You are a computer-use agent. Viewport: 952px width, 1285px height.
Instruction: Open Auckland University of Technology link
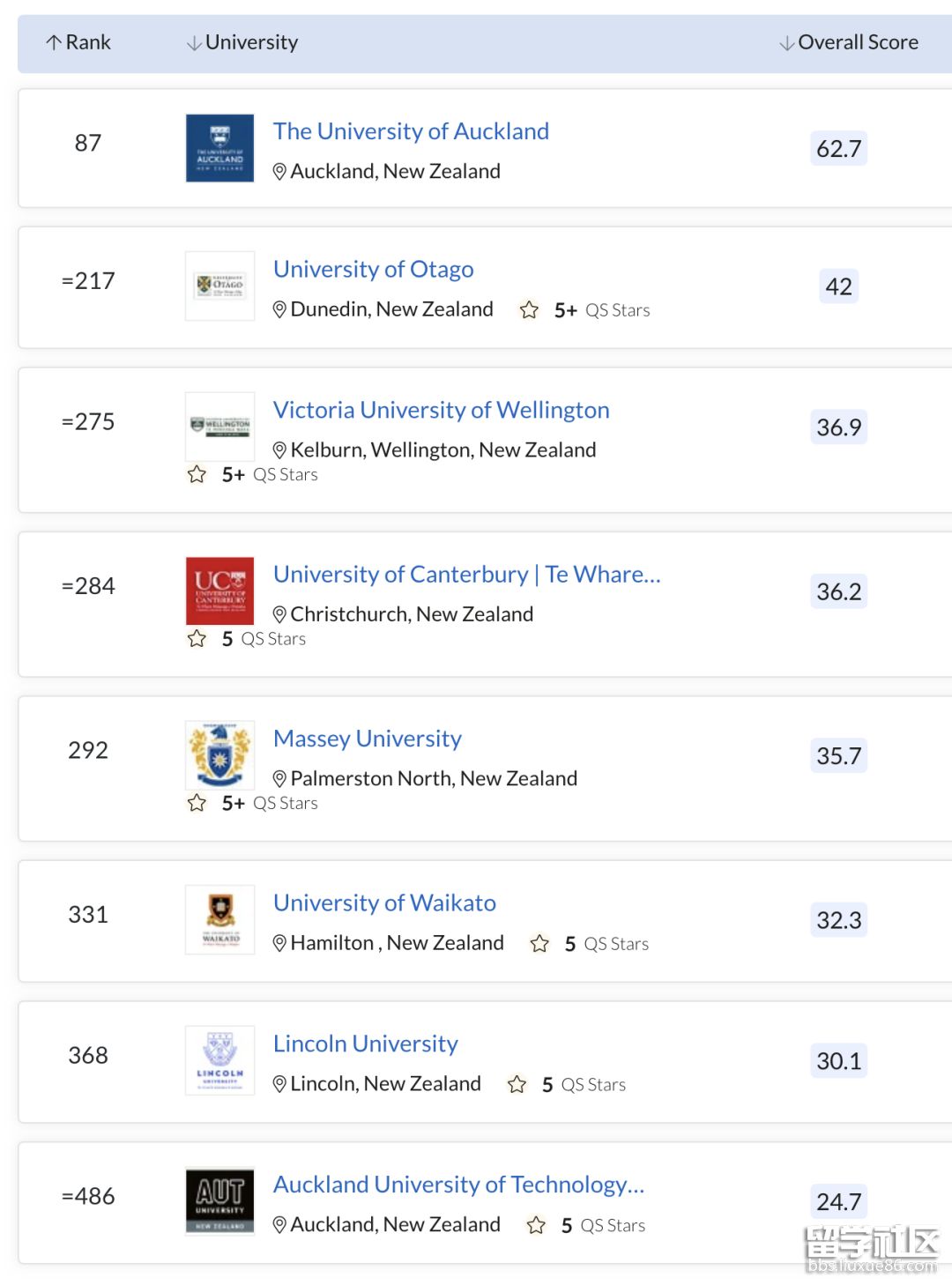[458, 1185]
